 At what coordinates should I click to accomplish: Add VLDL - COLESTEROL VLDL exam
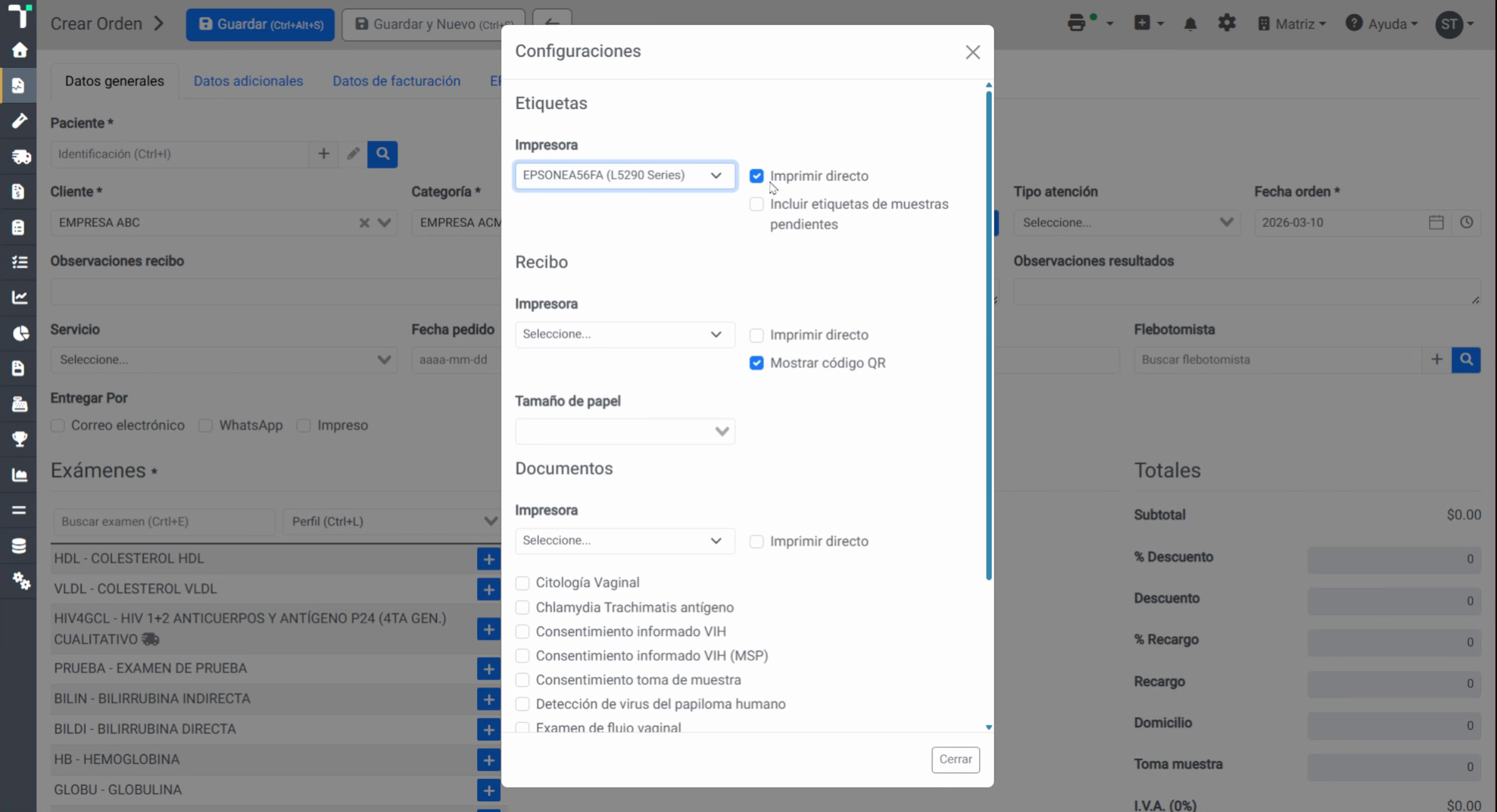coord(488,589)
